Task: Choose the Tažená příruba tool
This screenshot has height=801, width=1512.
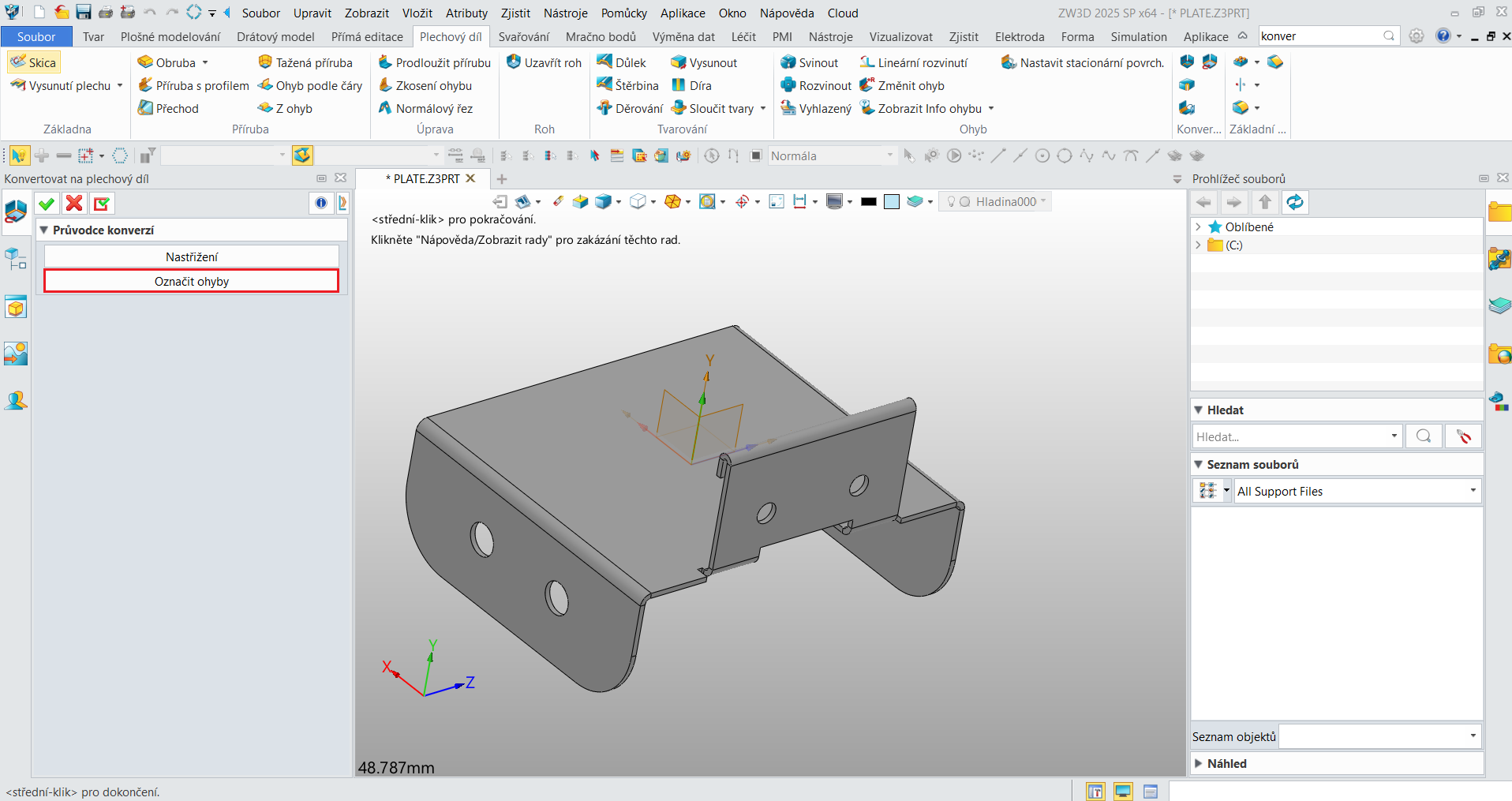Action: point(305,62)
